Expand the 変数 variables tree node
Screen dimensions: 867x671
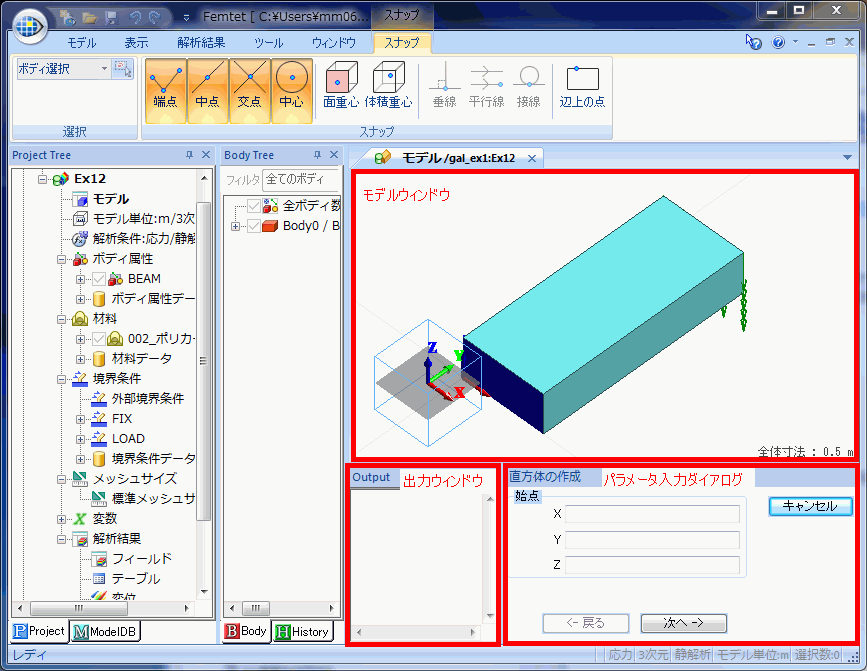pyautogui.click(x=61, y=519)
